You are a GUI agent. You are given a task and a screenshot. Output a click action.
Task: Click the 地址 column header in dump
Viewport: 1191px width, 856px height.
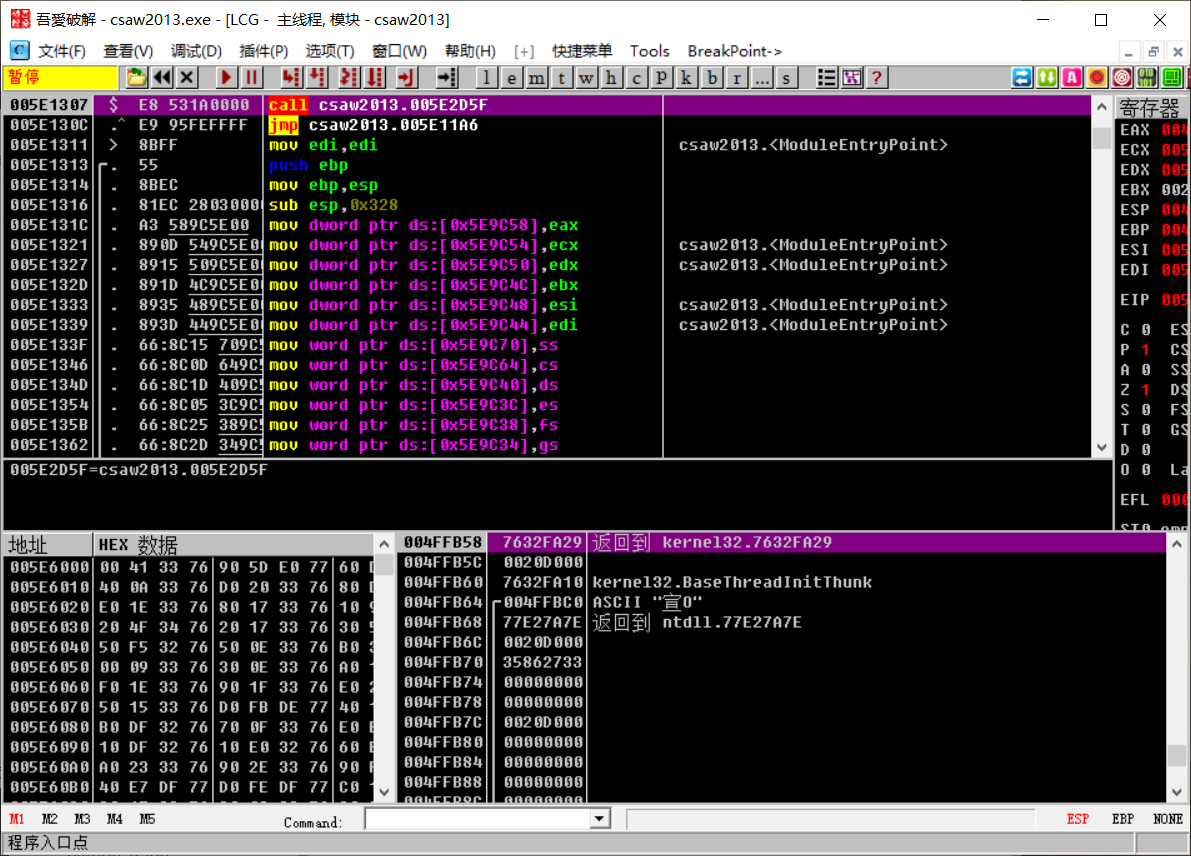[48, 545]
